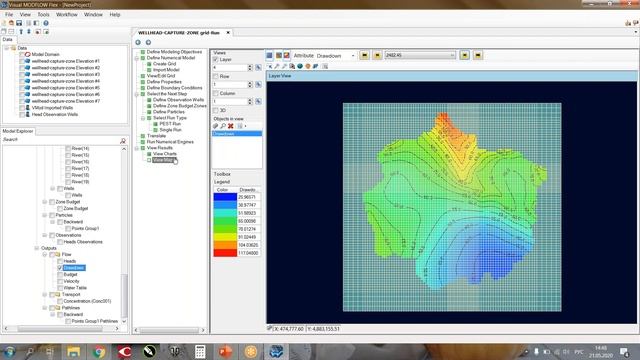The image size is (640, 360).
Task: Open the Tools menu
Action: 43,14
